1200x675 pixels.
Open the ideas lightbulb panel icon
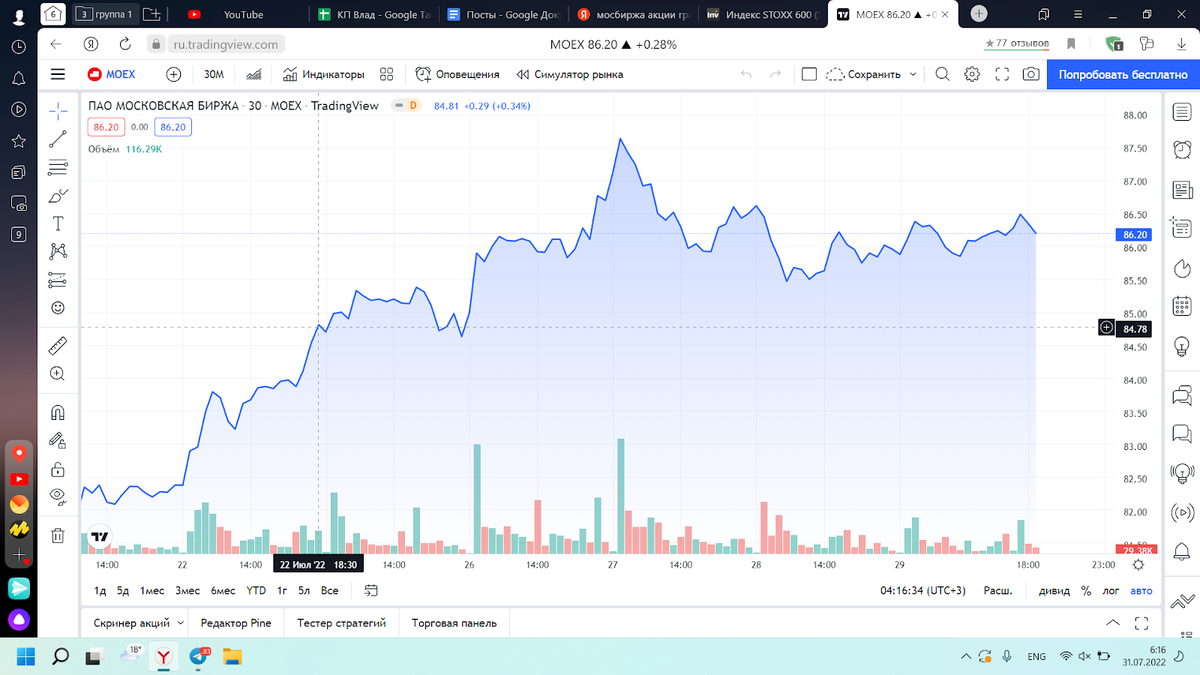pos(1183,347)
